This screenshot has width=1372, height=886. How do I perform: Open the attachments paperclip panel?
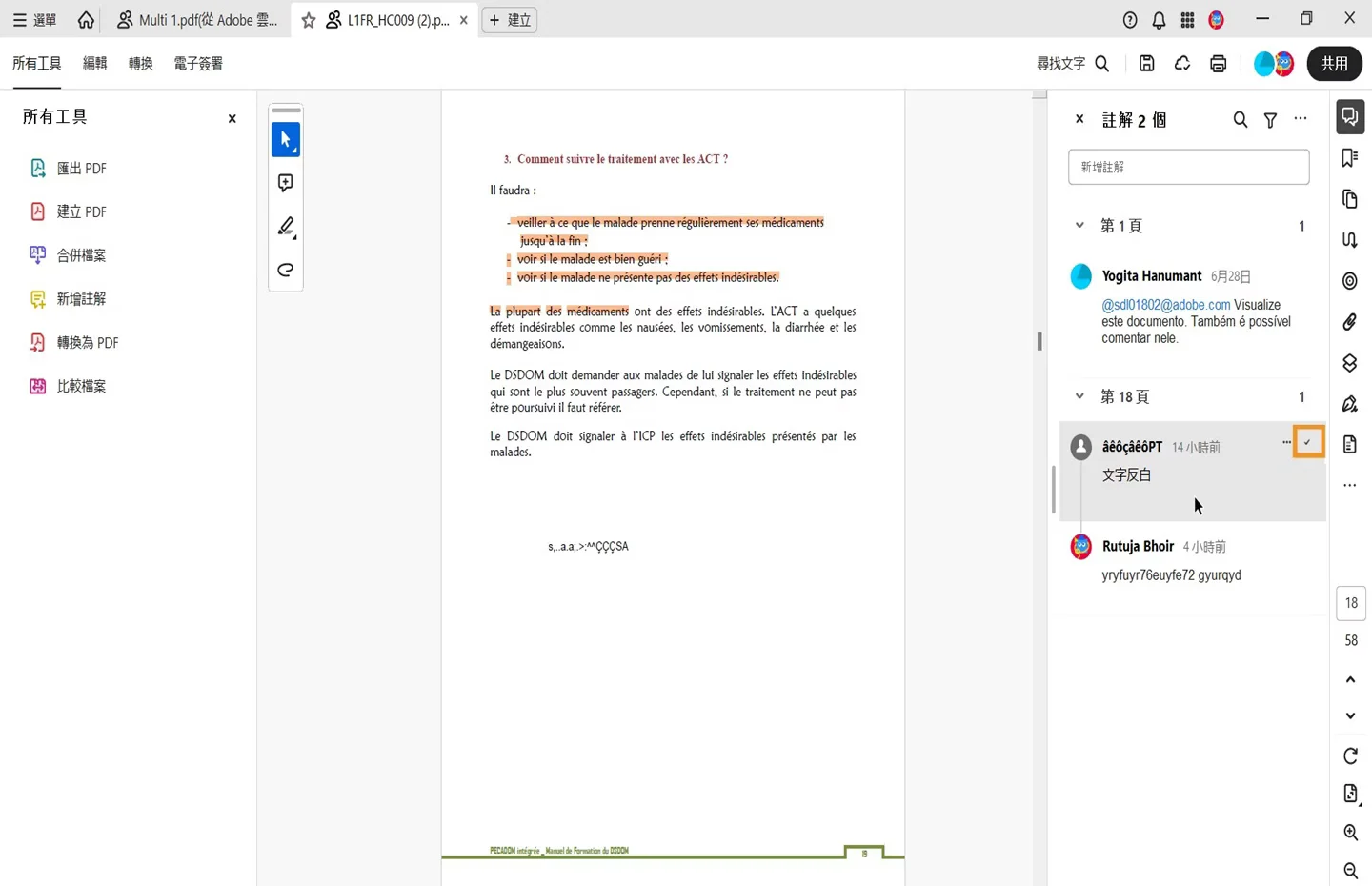pos(1350,322)
